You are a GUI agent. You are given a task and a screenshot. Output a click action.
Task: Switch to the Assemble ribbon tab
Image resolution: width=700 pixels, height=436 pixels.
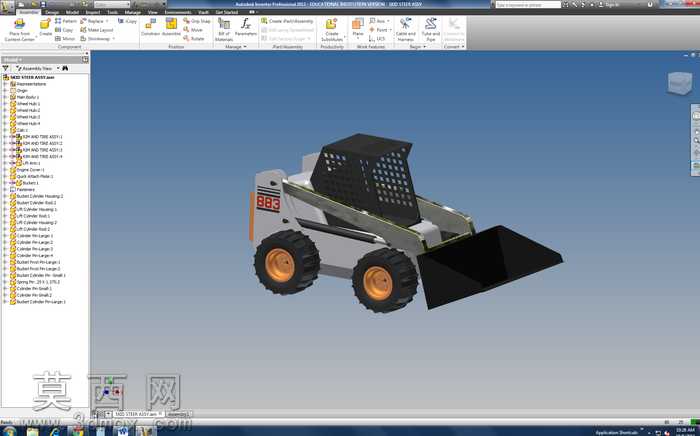(29, 12)
